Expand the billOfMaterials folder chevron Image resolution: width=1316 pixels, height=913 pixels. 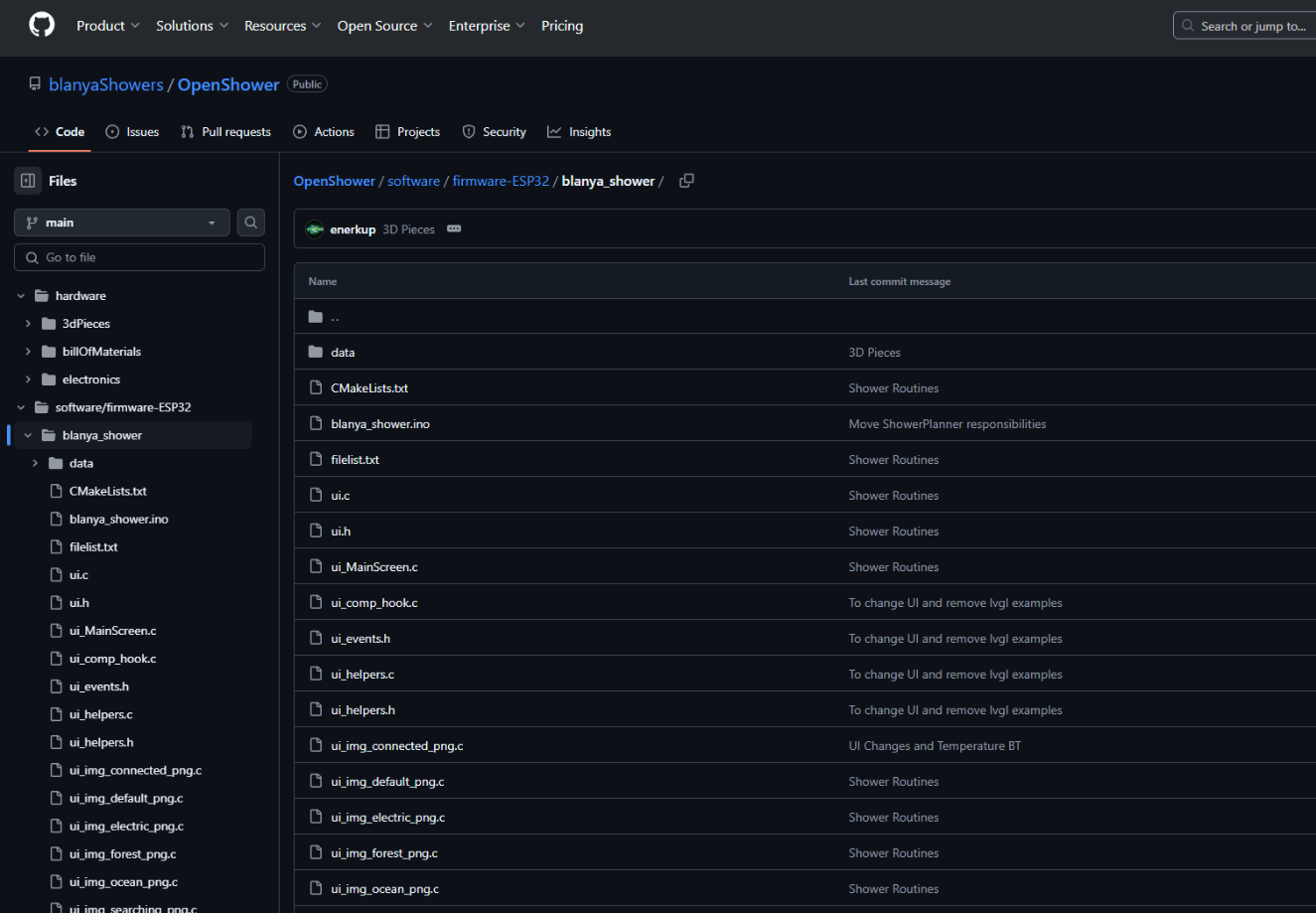(x=28, y=352)
